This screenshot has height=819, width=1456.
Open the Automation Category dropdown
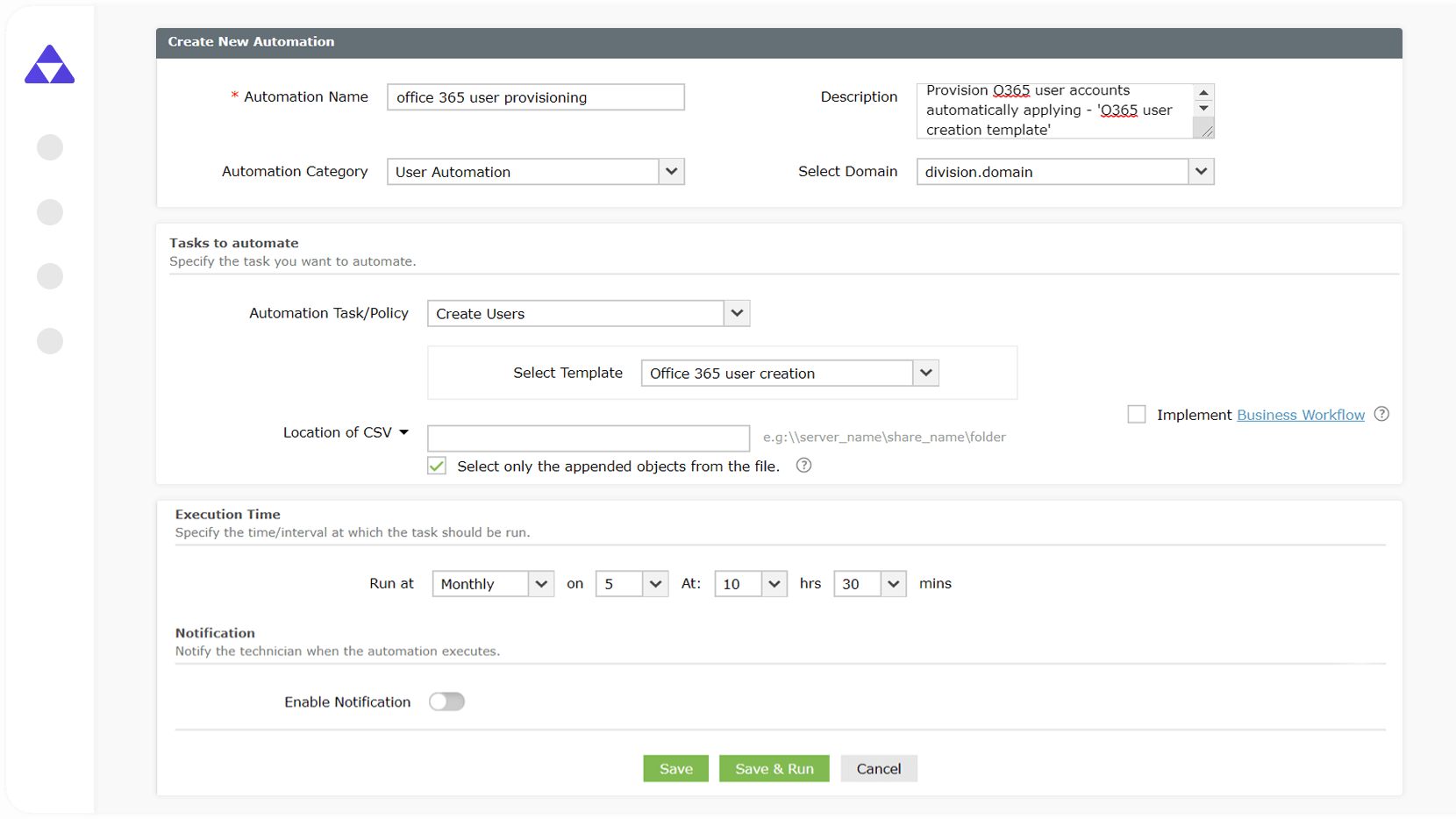pyautogui.click(x=536, y=172)
